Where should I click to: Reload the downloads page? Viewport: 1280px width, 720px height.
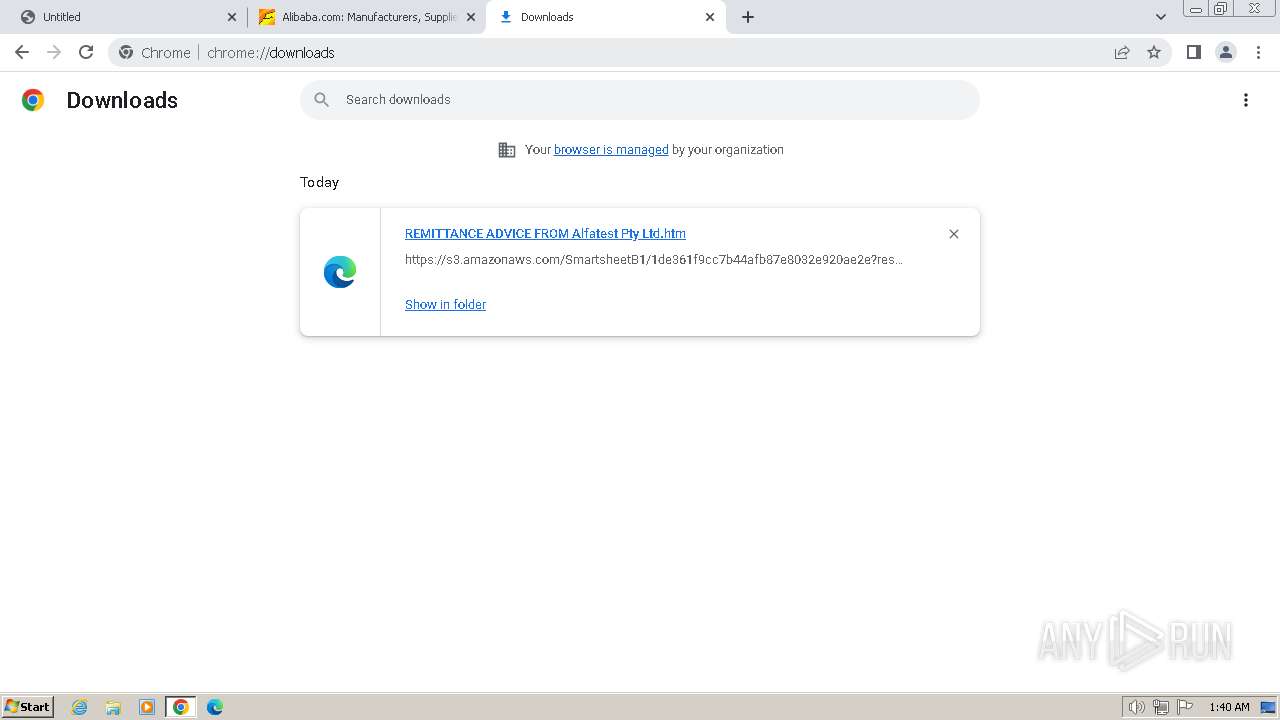pyautogui.click(x=86, y=52)
